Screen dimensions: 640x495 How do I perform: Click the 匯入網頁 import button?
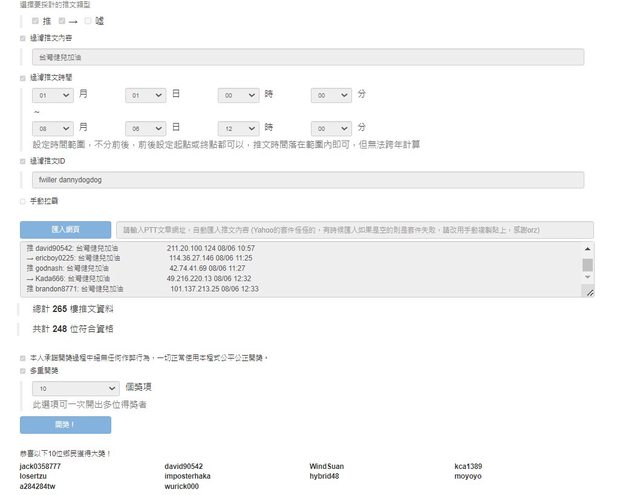tap(65, 229)
